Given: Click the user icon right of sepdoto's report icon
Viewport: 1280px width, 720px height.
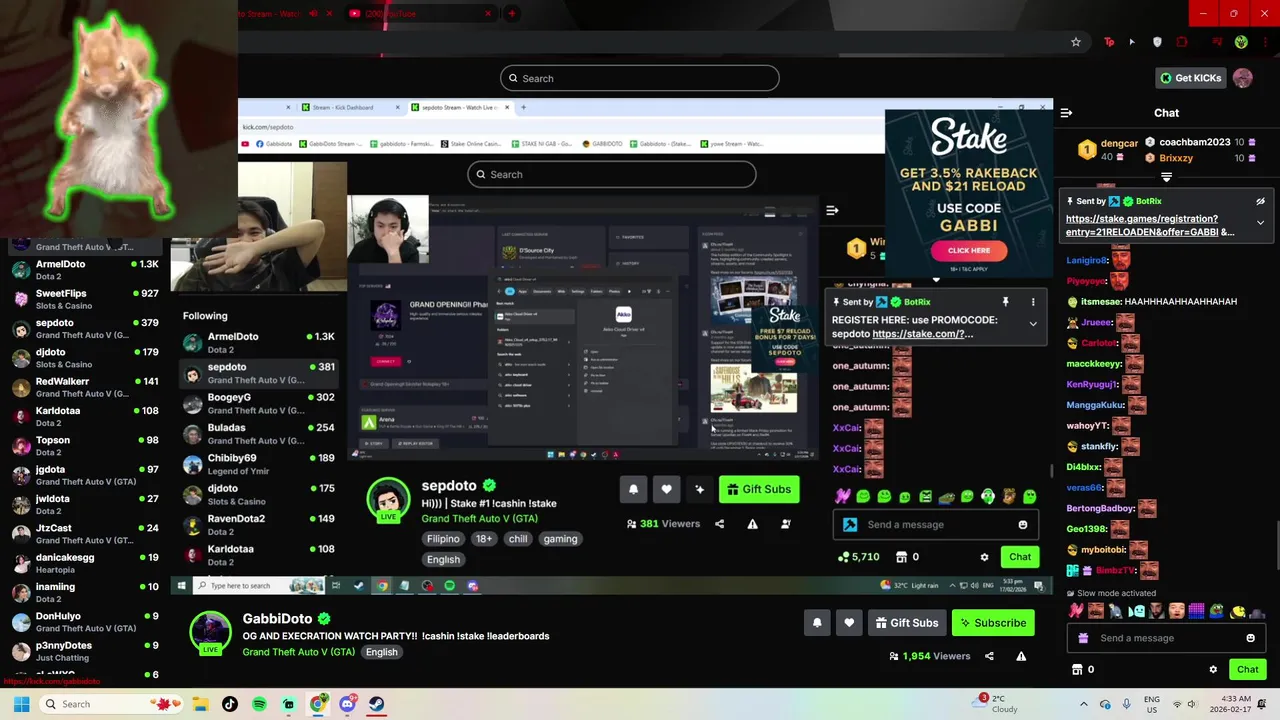Looking at the screenshot, I should pyautogui.click(x=786, y=524).
